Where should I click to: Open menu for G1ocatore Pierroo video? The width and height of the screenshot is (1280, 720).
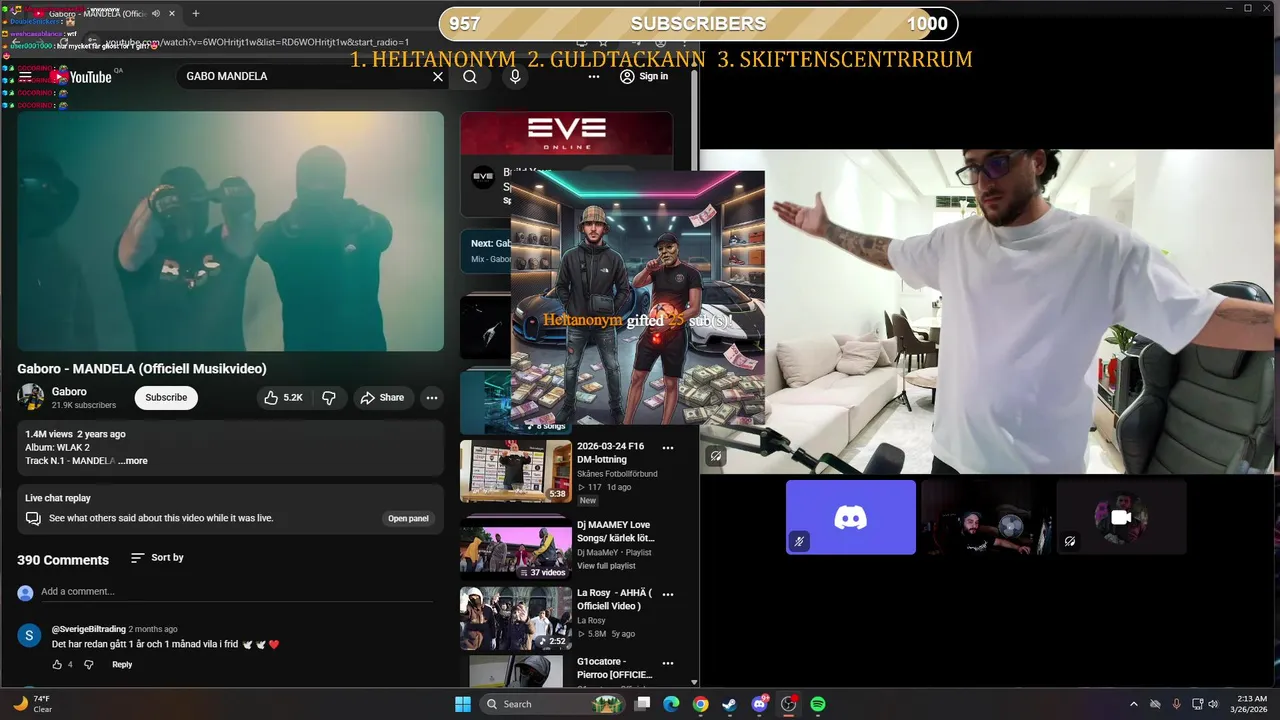tap(668, 662)
